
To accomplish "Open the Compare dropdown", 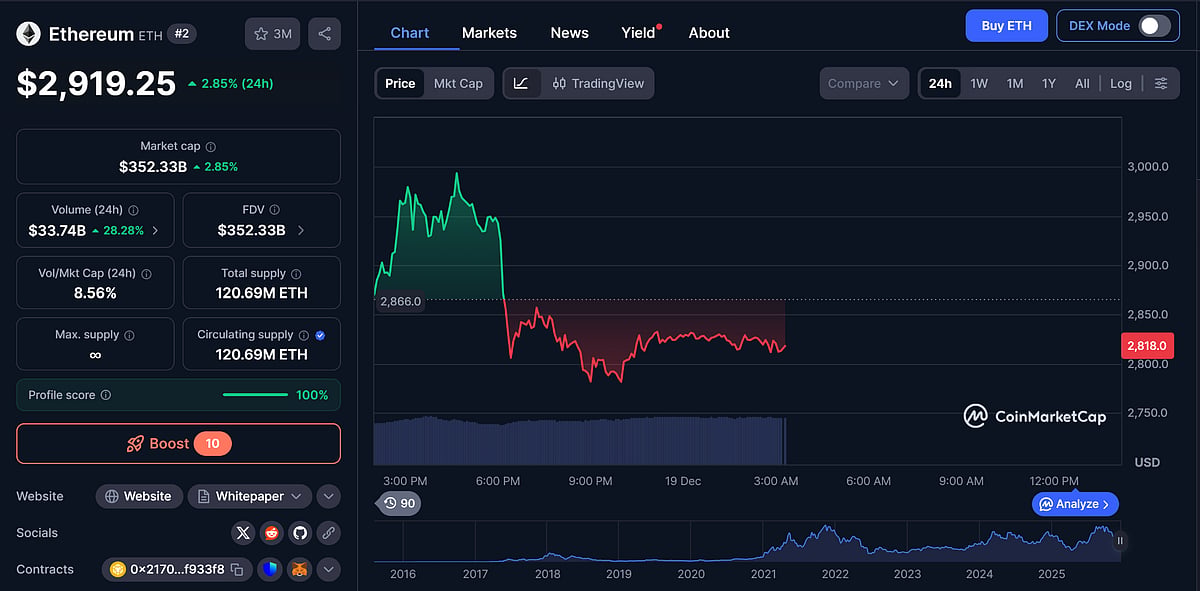I will [864, 83].
